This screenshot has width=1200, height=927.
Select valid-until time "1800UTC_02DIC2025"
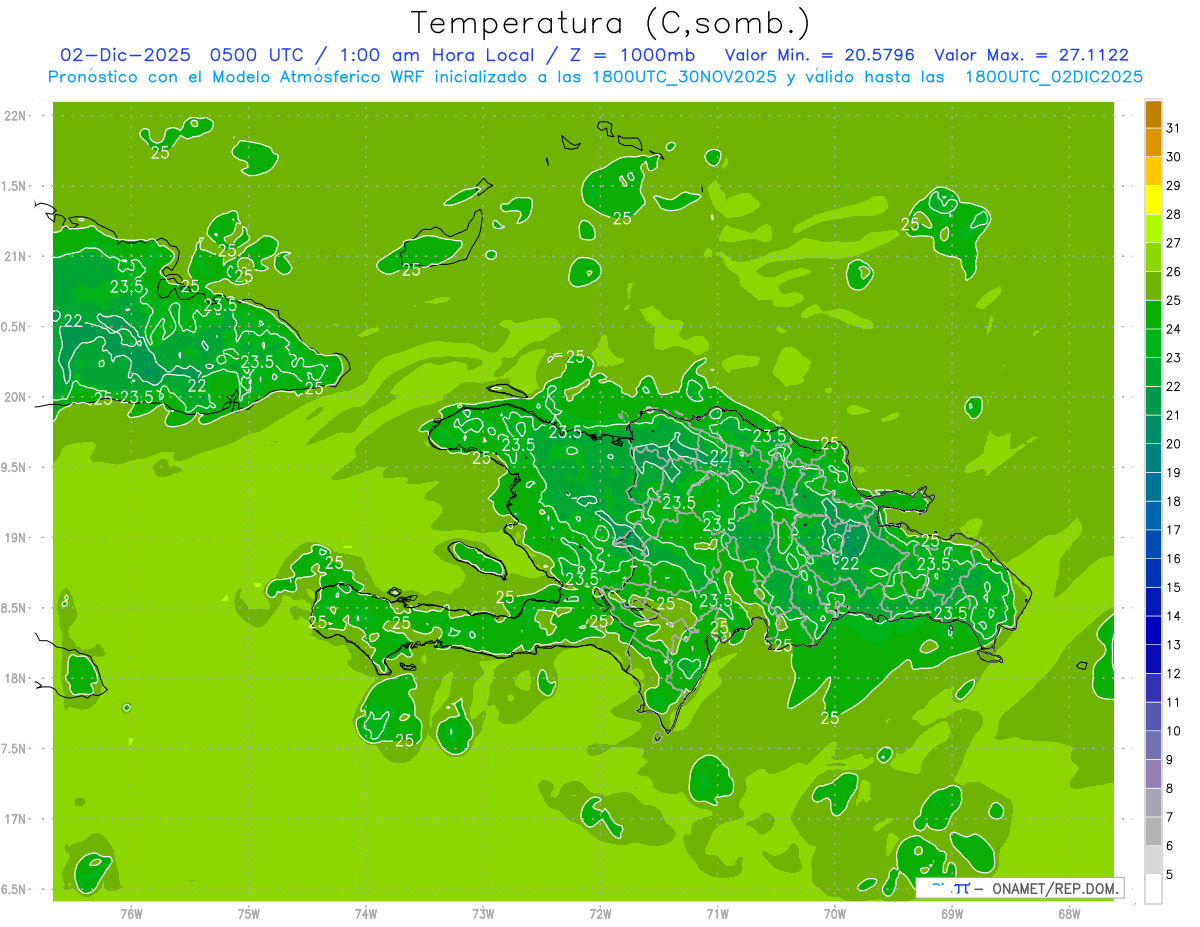[1055, 77]
